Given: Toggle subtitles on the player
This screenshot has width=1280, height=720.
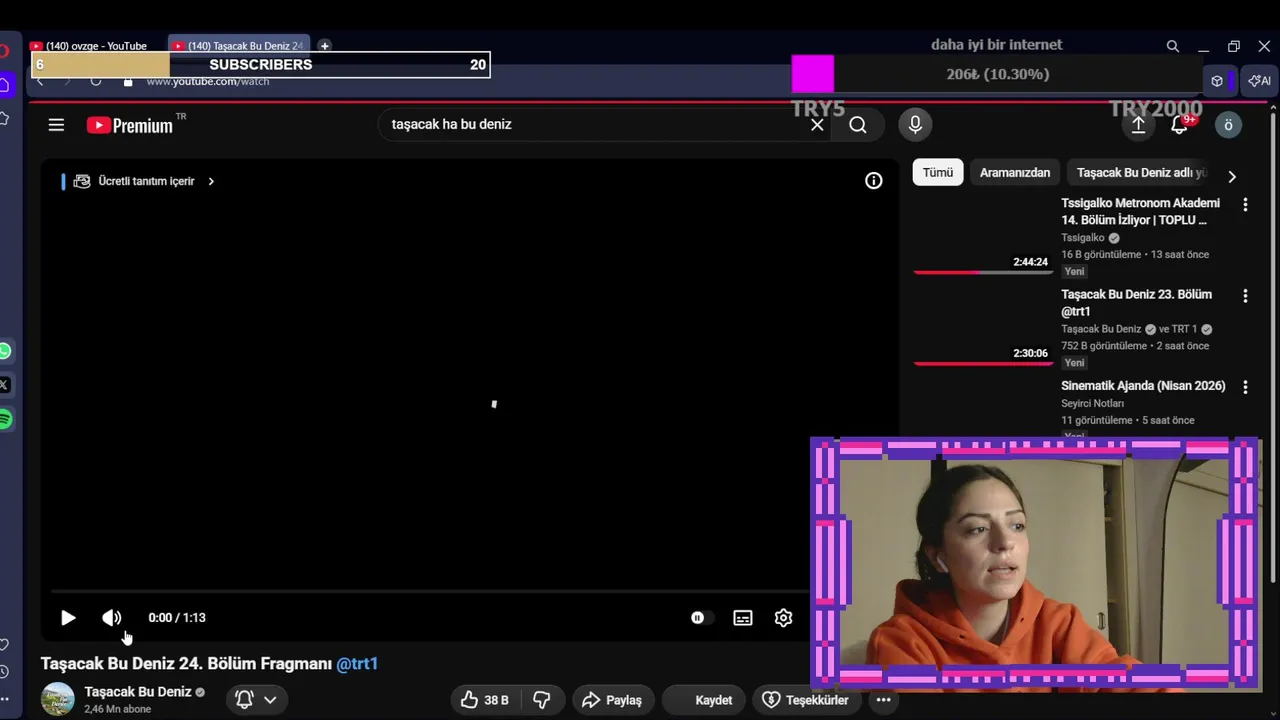Looking at the screenshot, I should point(743,618).
